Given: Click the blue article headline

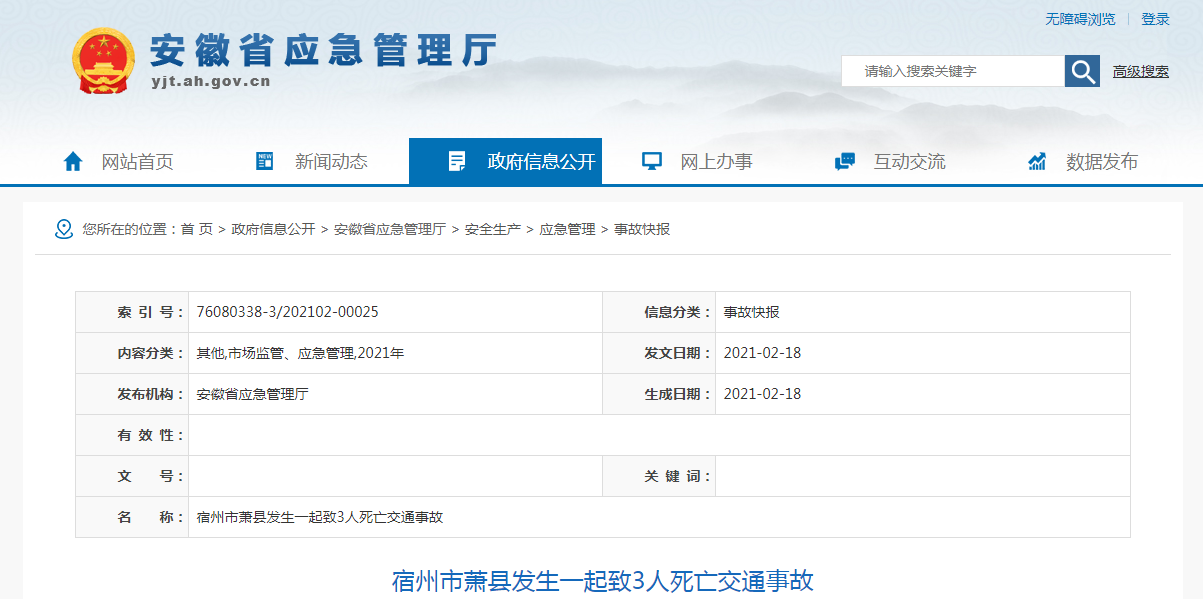Looking at the screenshot, I should tap(602, 581).
